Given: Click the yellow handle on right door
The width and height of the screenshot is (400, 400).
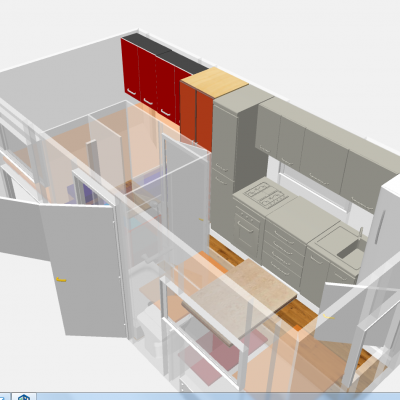Looking at the screenshot, I should point(329,317).
